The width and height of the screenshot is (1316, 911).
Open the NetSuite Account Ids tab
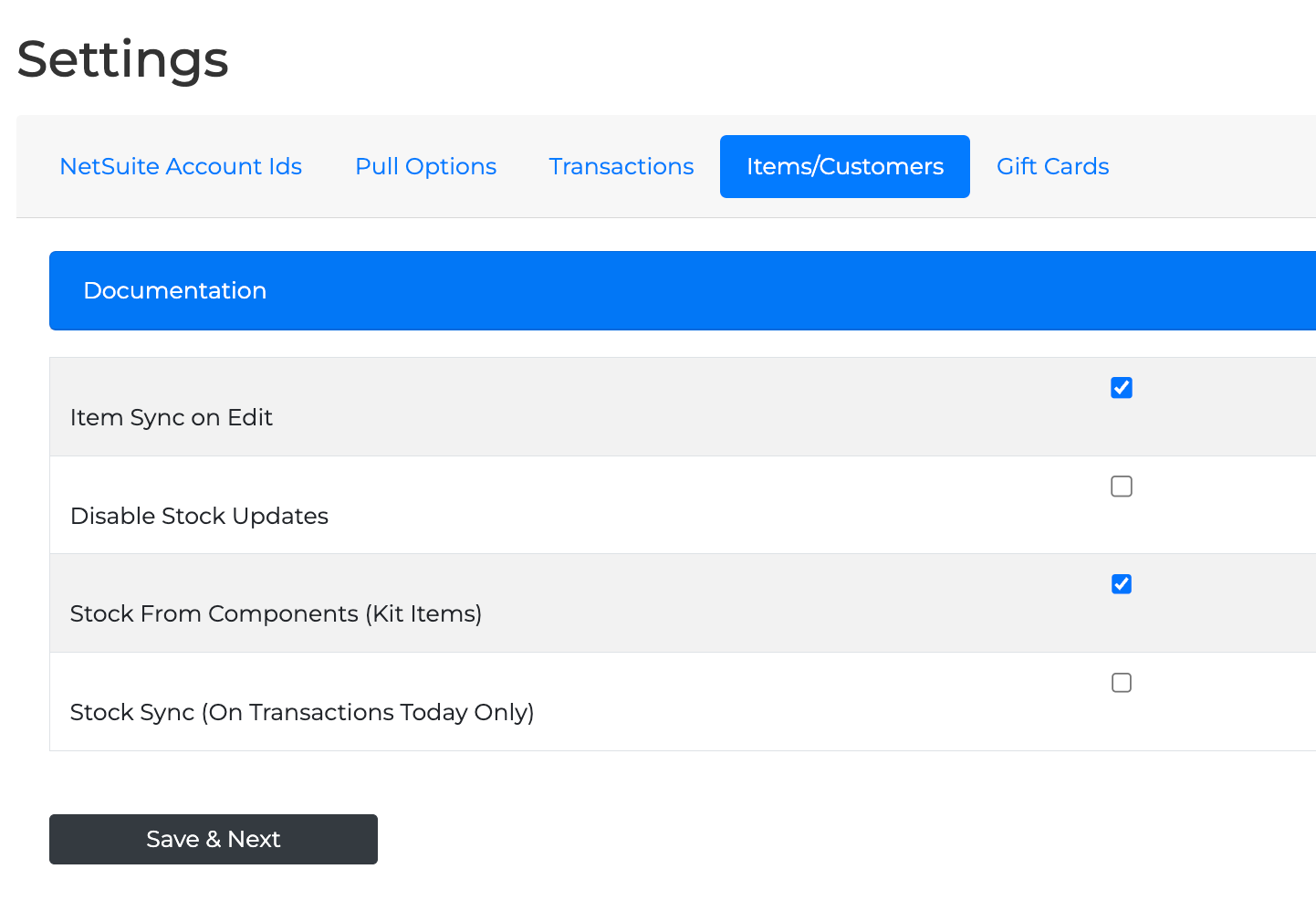(181, 166)
